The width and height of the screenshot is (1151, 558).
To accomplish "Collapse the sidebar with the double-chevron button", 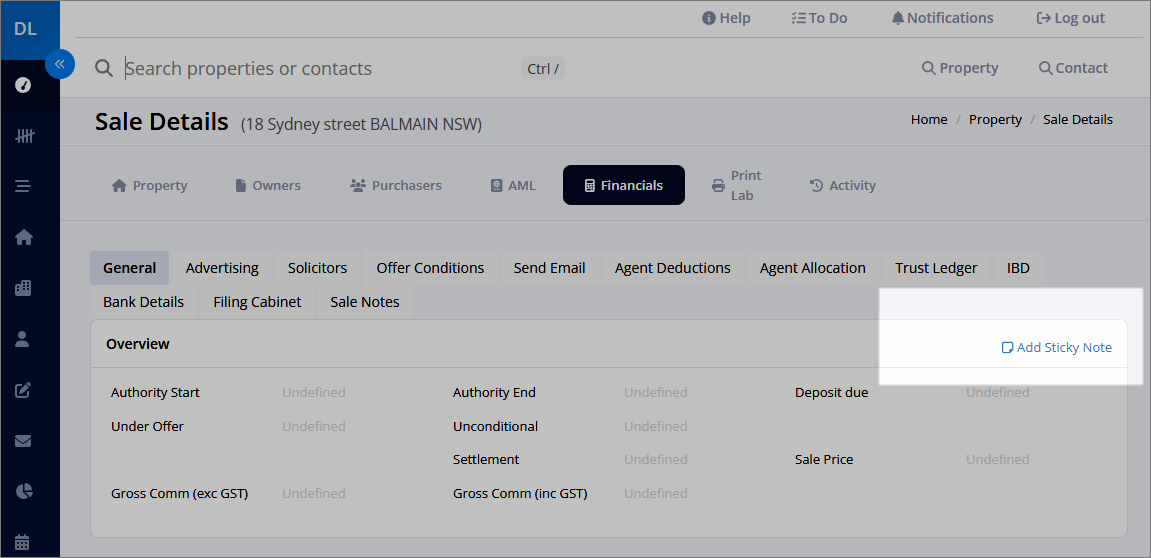I will click(x=59, y=64).
